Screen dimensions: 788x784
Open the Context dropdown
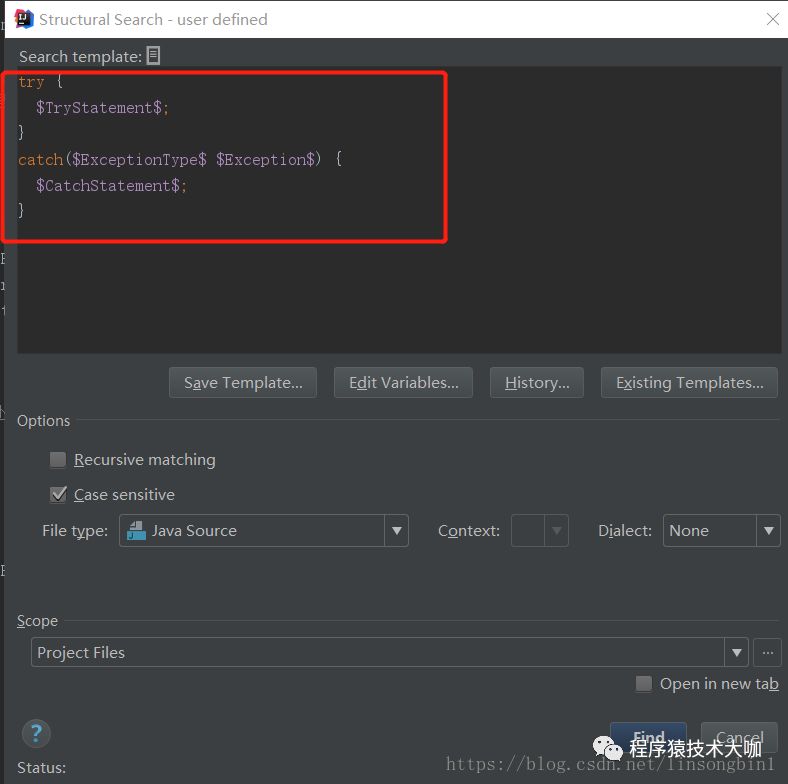pyautogui.click(x=540, y=531)
